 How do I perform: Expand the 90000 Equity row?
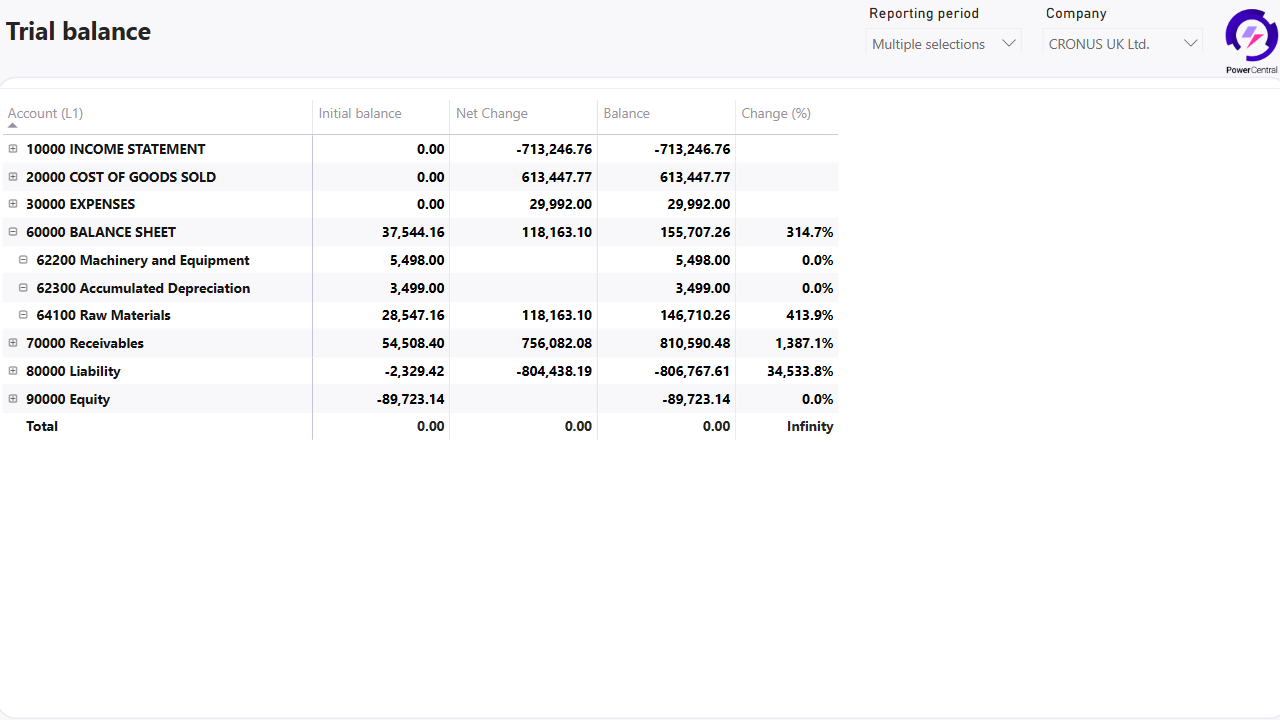pos(13,399)
